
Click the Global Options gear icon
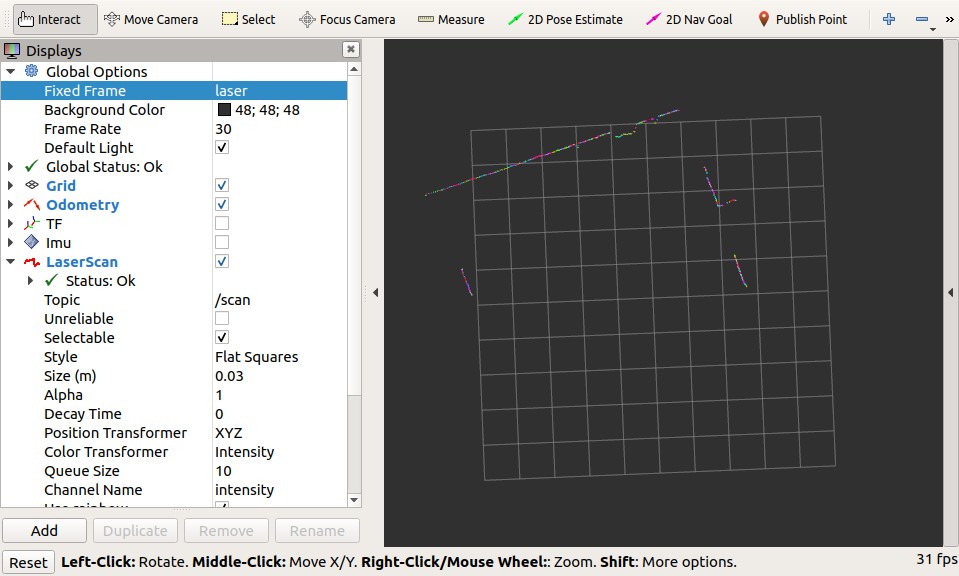(31, 71)
